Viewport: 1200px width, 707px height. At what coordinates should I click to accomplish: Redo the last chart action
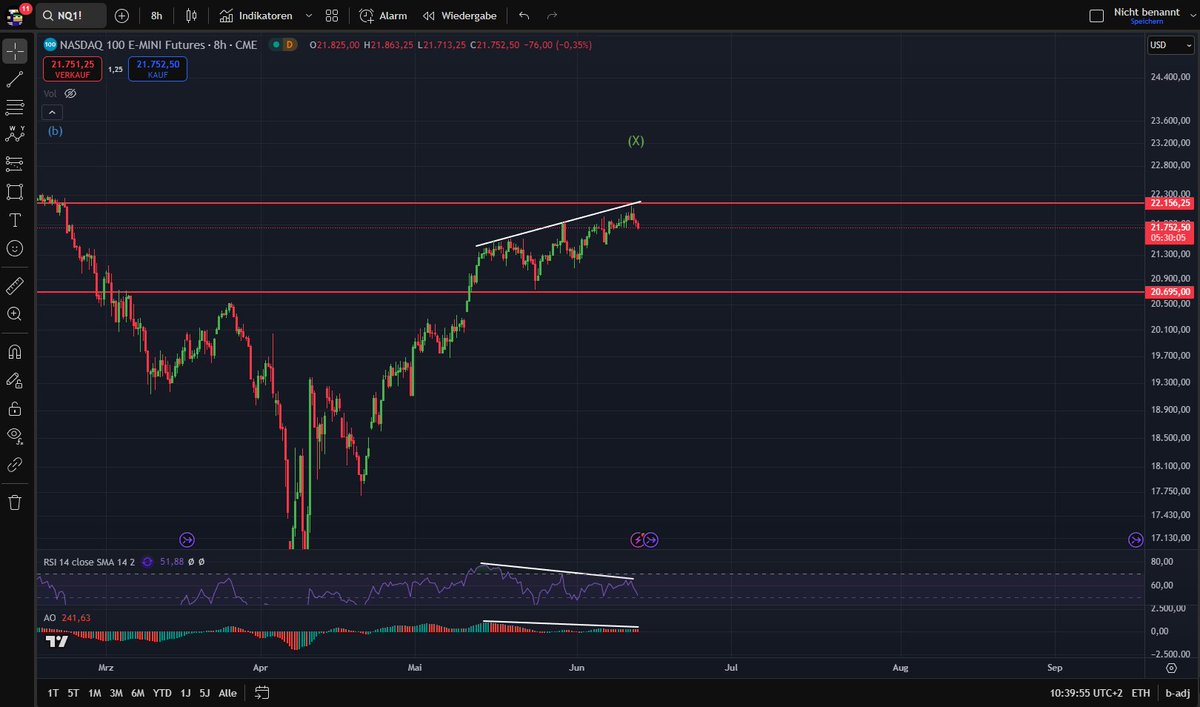[x=552, y=16]
